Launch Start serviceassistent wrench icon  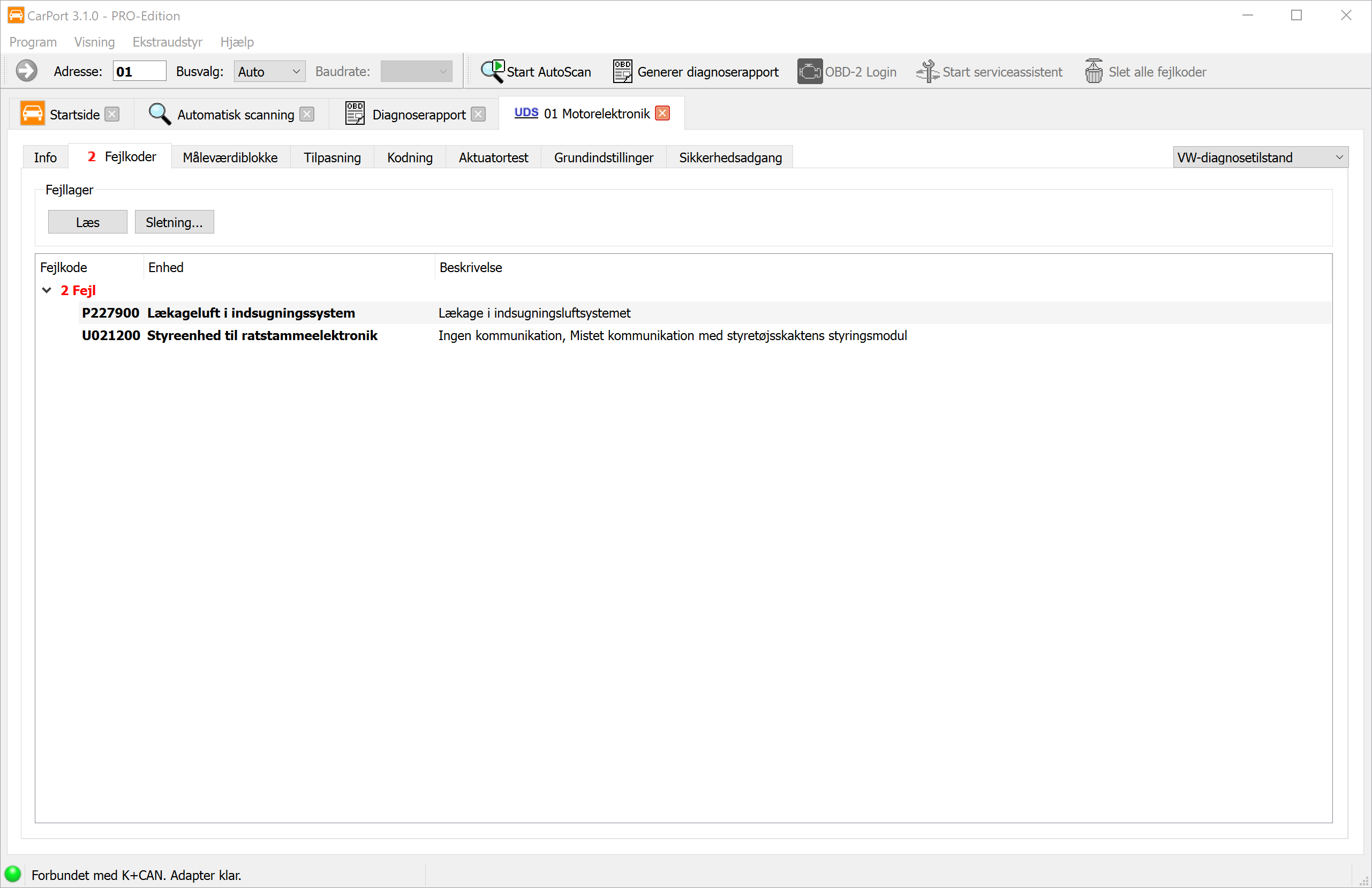[x=928, y=72]
